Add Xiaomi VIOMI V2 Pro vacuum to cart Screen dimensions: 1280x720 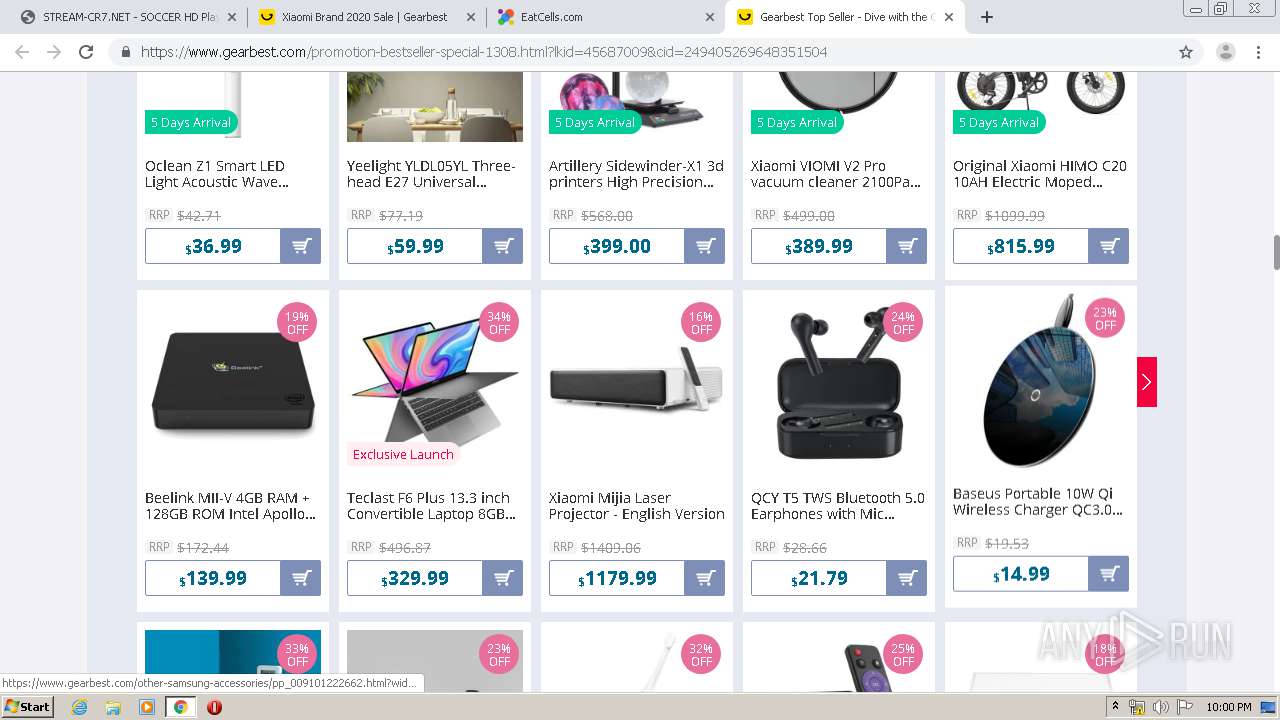coord(907,246)
